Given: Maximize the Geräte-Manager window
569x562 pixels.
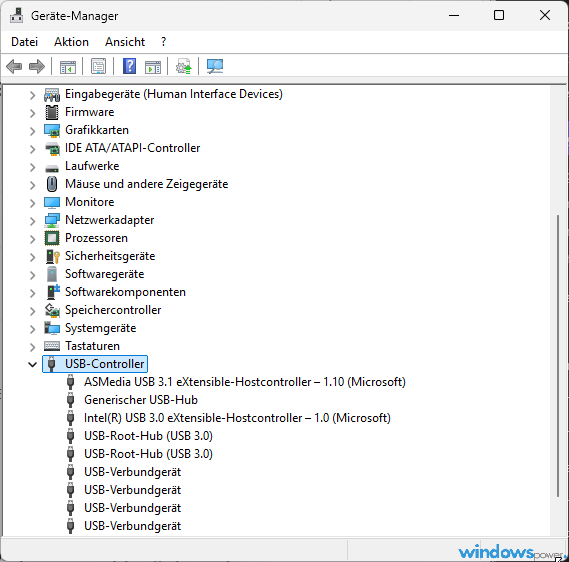Looking at the screenshot, I should pyautogui.click(x=499, y=15).
